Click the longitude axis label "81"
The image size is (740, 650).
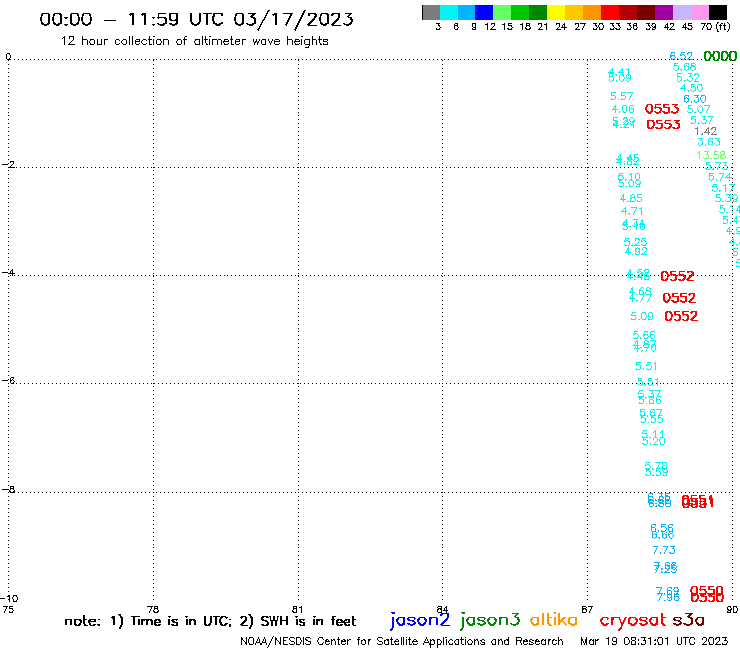298,609
